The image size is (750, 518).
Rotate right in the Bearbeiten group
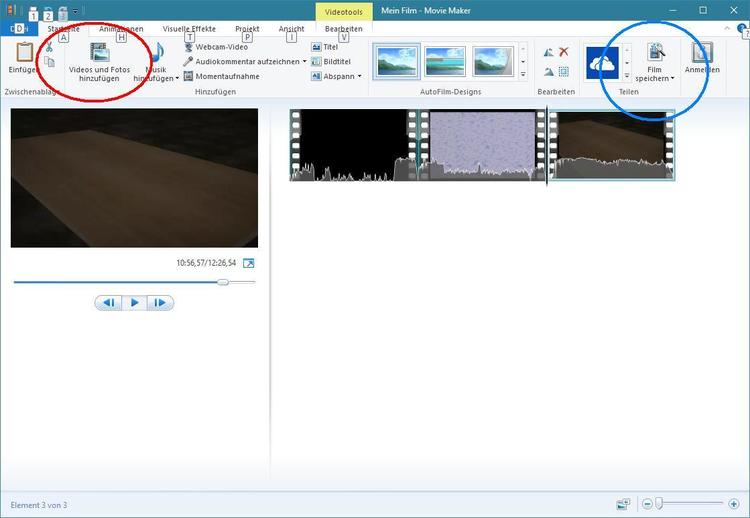coord(549,72)
